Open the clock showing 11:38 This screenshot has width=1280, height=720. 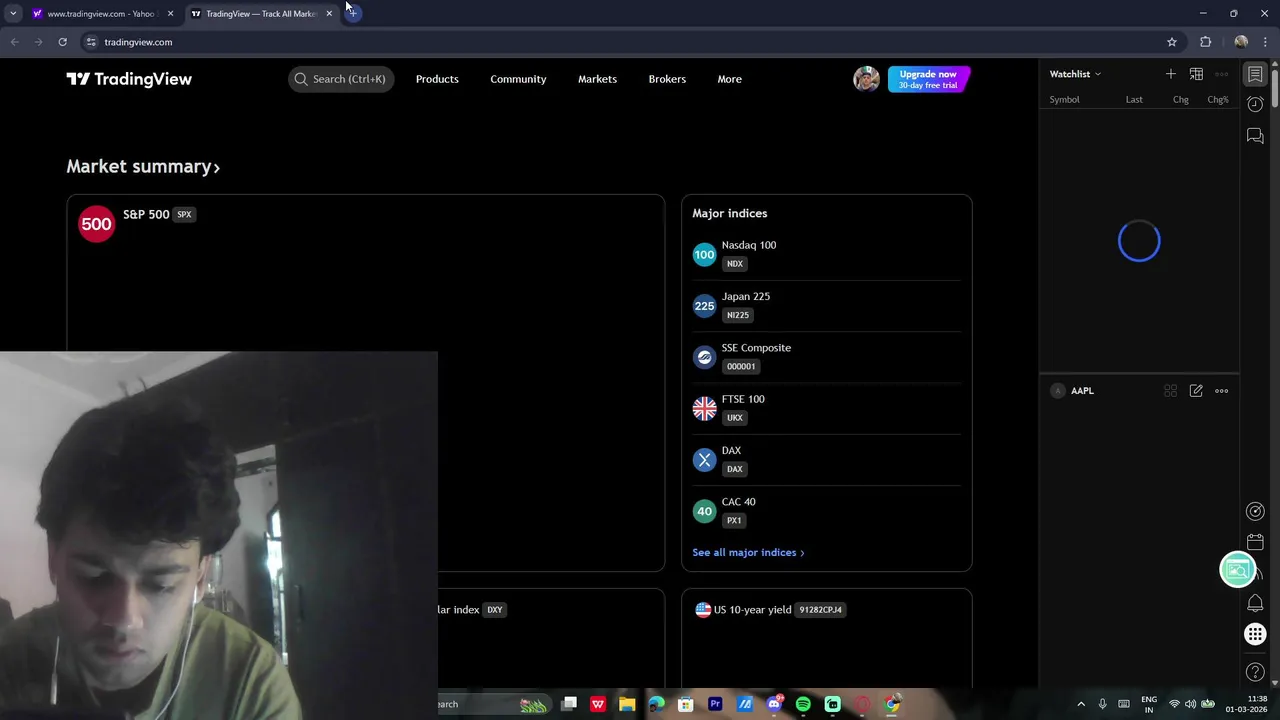click(x=1248, y=704)
